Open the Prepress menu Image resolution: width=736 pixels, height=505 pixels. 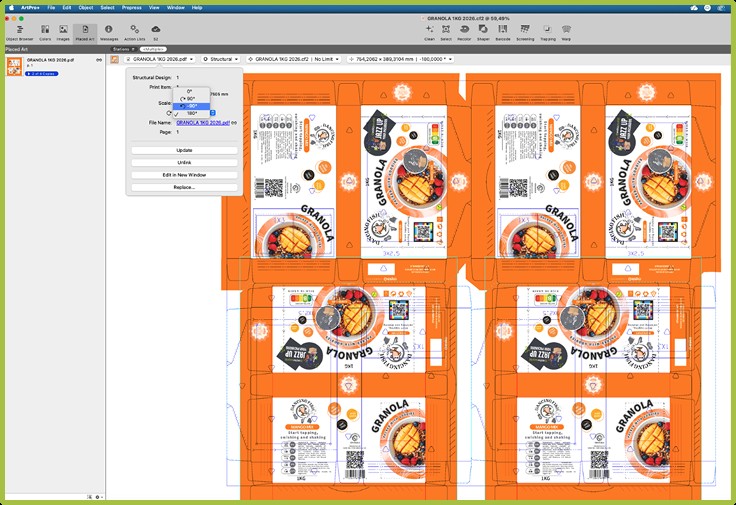(x=131, y=8)
